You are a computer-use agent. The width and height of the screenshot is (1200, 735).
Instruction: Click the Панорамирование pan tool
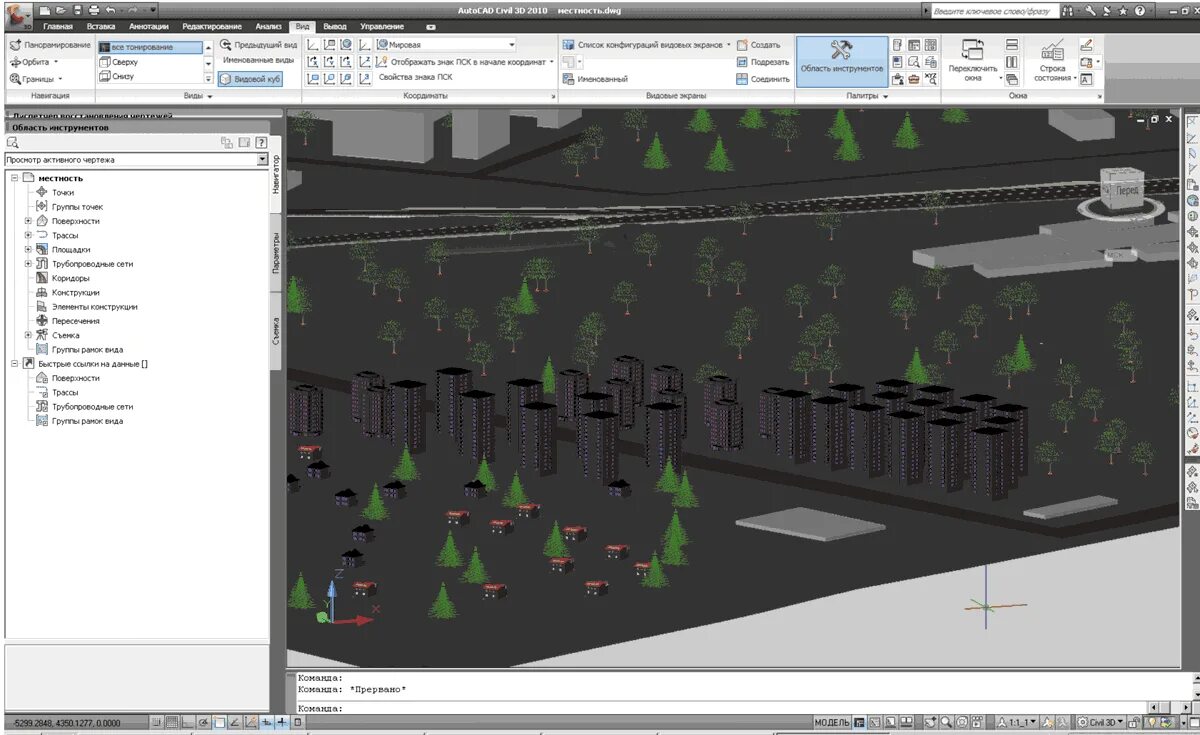[x=49, y=45]
